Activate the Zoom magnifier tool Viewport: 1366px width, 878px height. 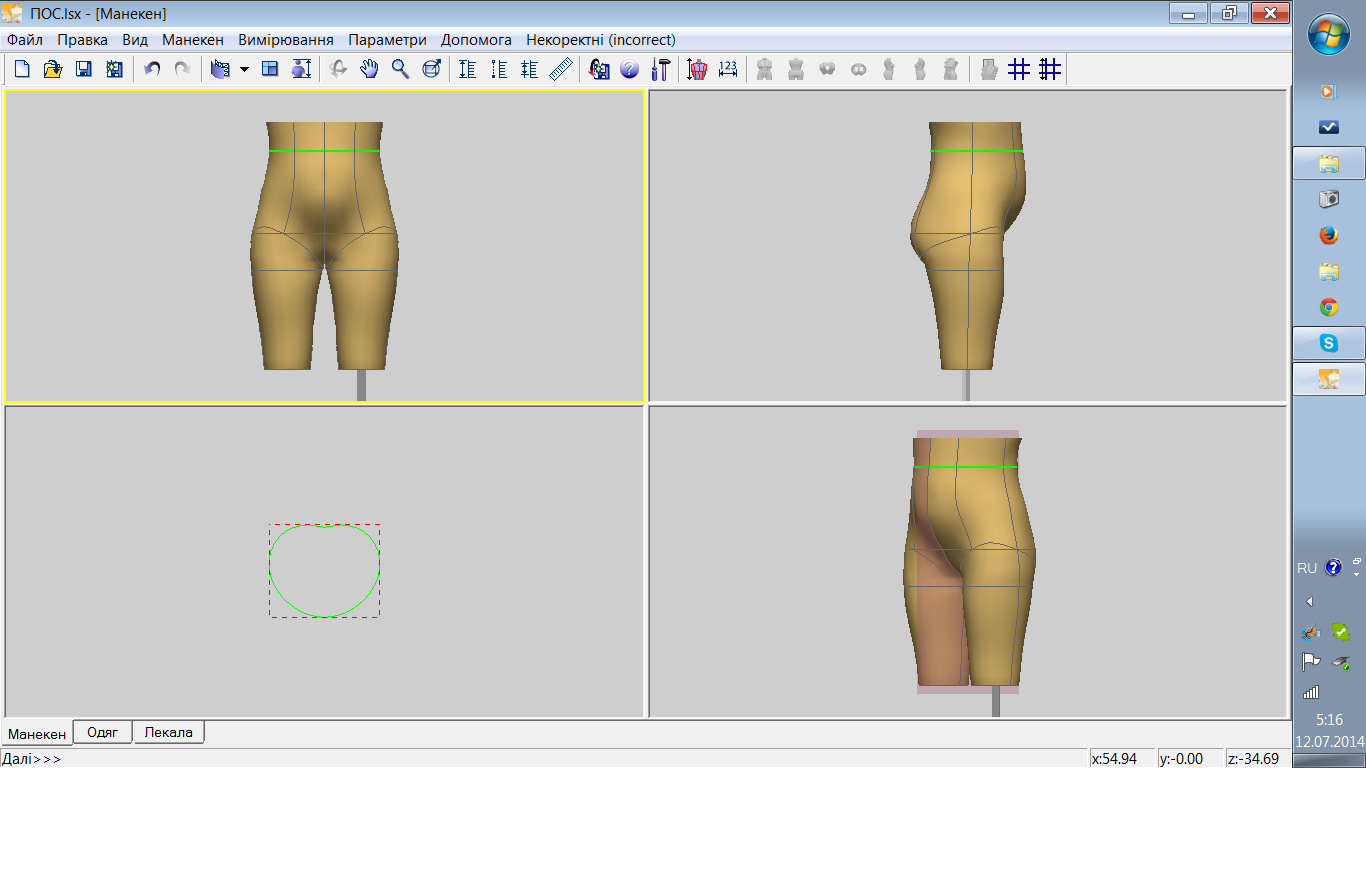[400, 69]
